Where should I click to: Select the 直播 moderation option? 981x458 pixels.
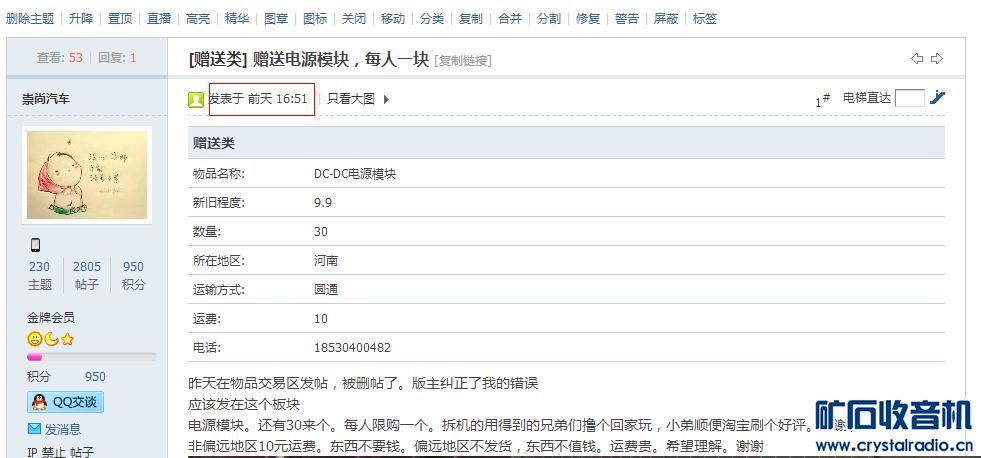[159, 19]
